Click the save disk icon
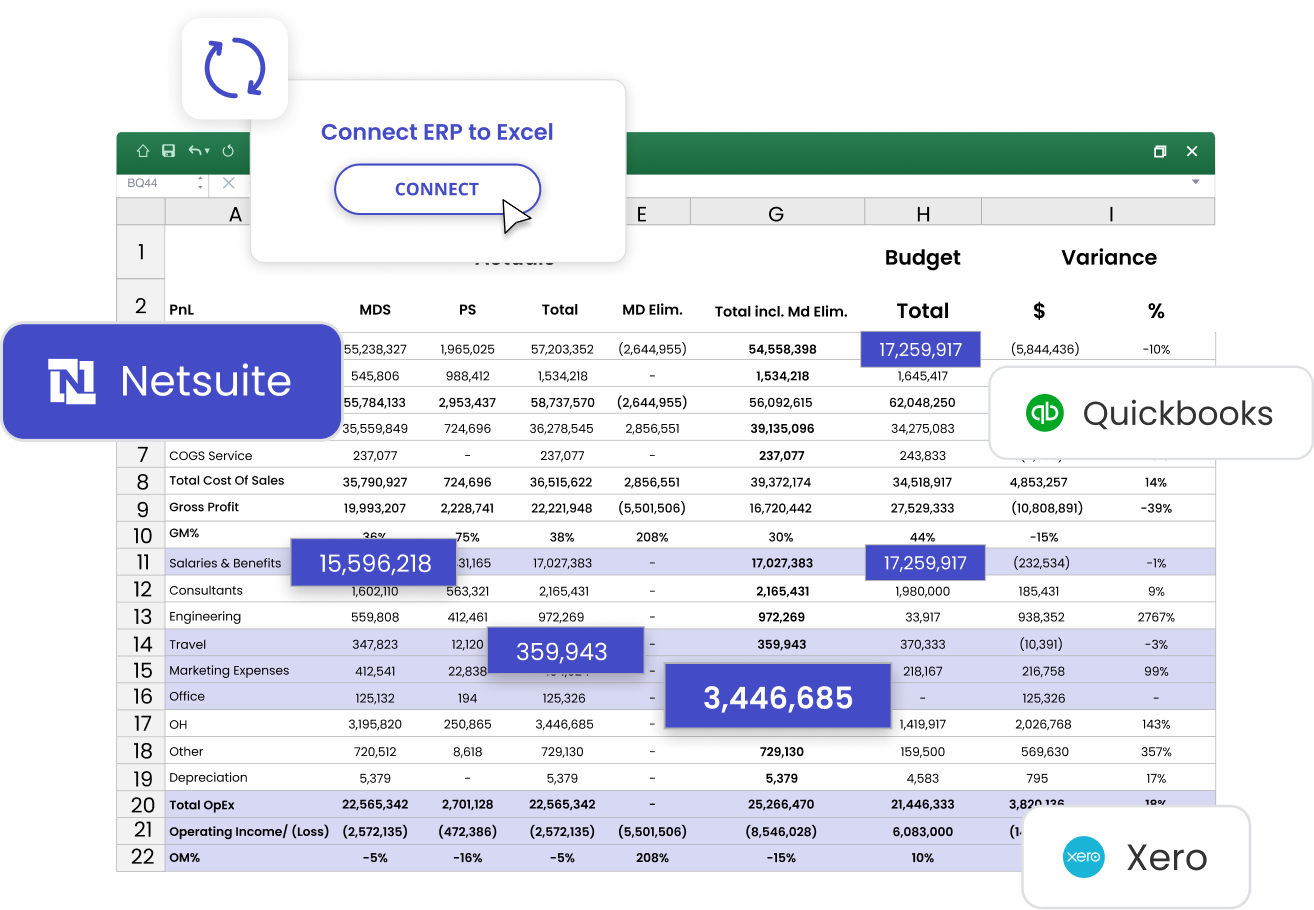 click(169, 151)
